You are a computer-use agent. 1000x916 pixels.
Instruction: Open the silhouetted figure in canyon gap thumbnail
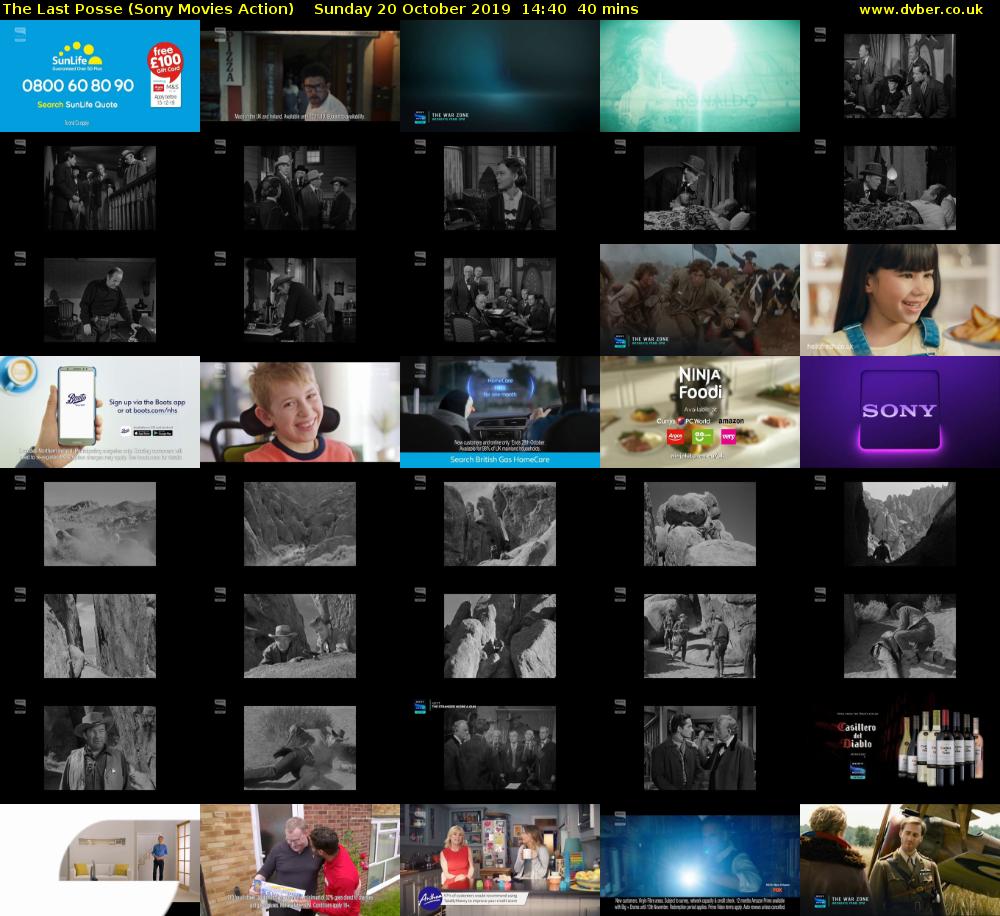click(900, 524)
